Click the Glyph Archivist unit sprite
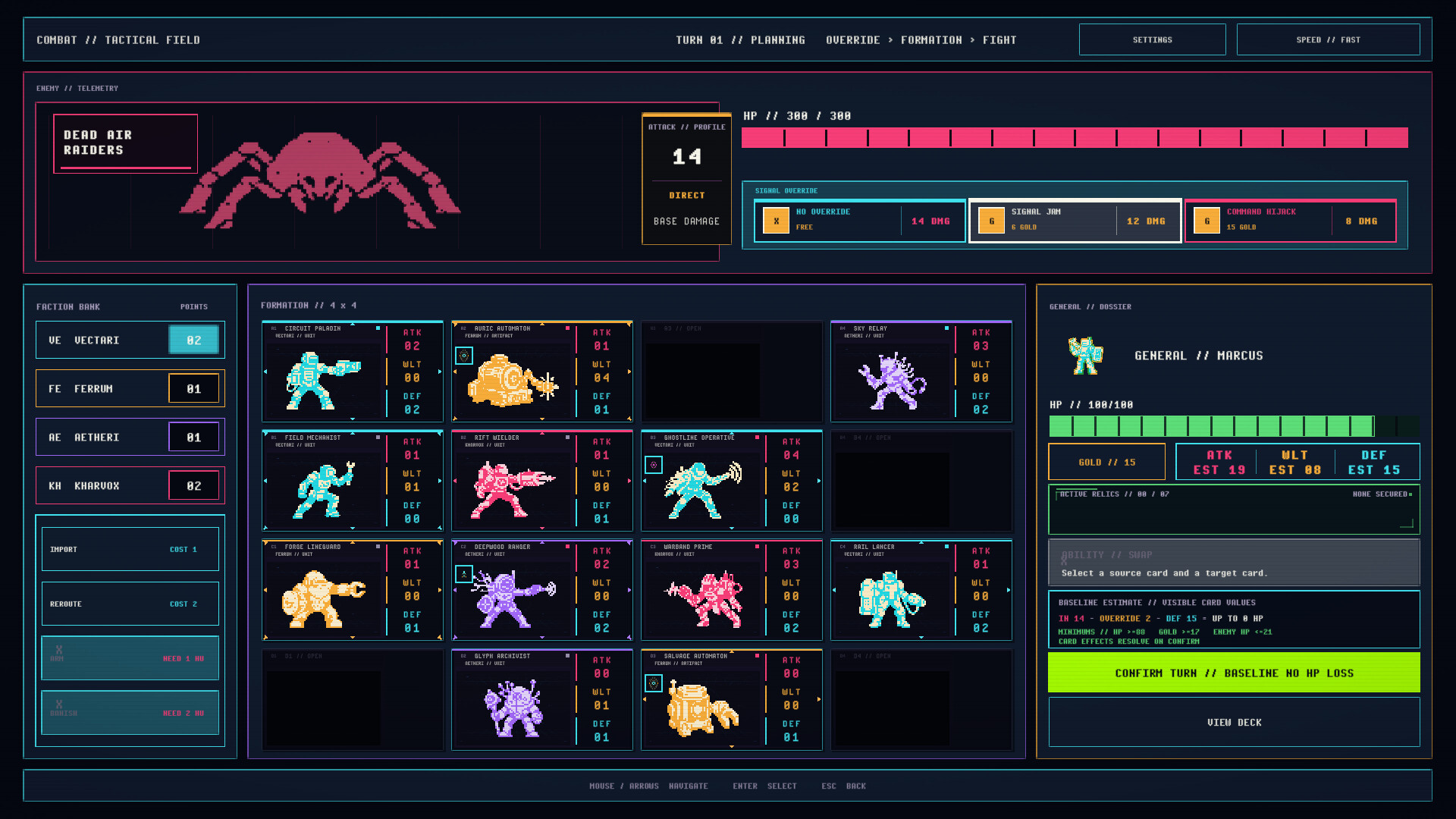 [513, 708]
